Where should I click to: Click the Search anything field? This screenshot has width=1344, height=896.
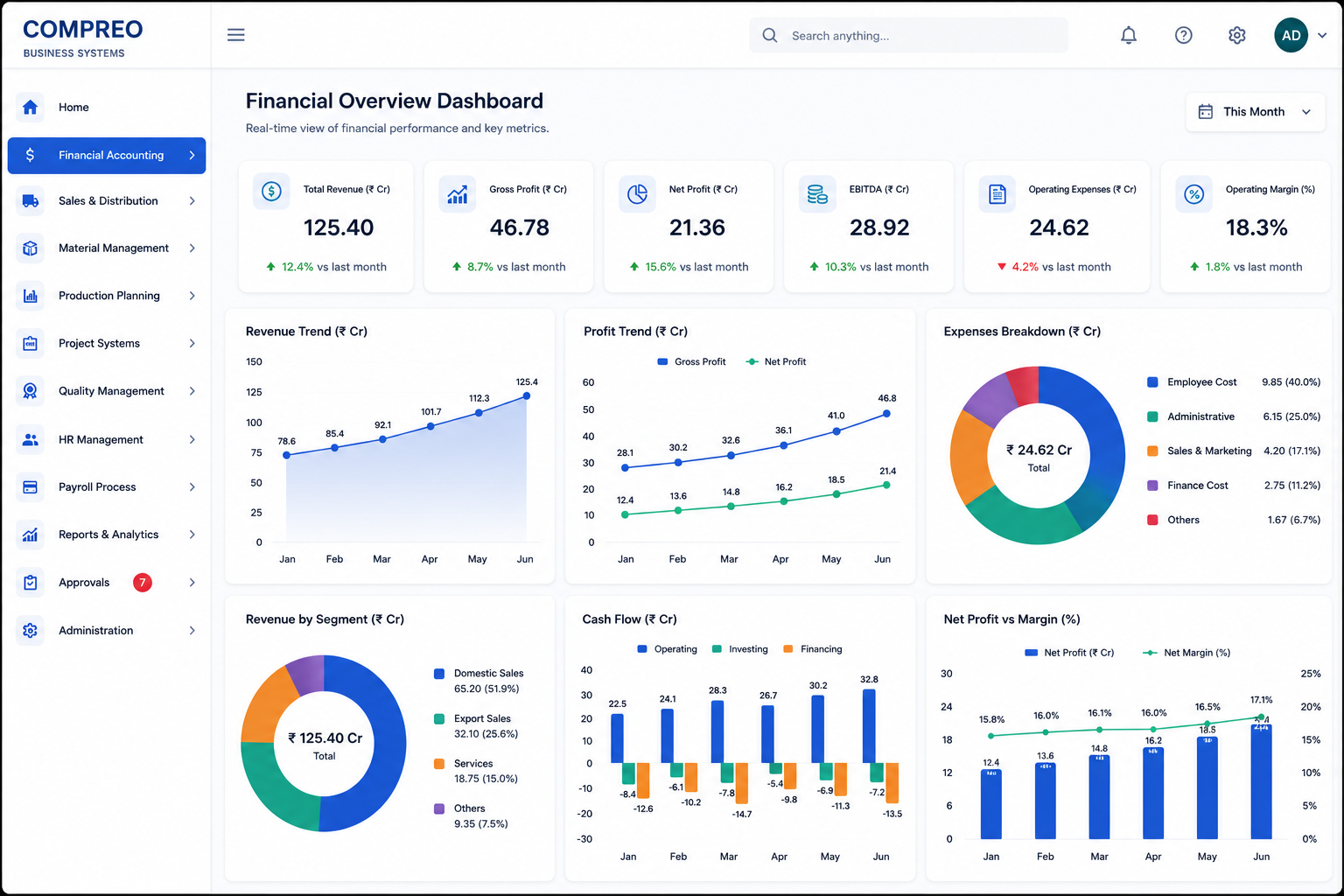coord(908,35)
